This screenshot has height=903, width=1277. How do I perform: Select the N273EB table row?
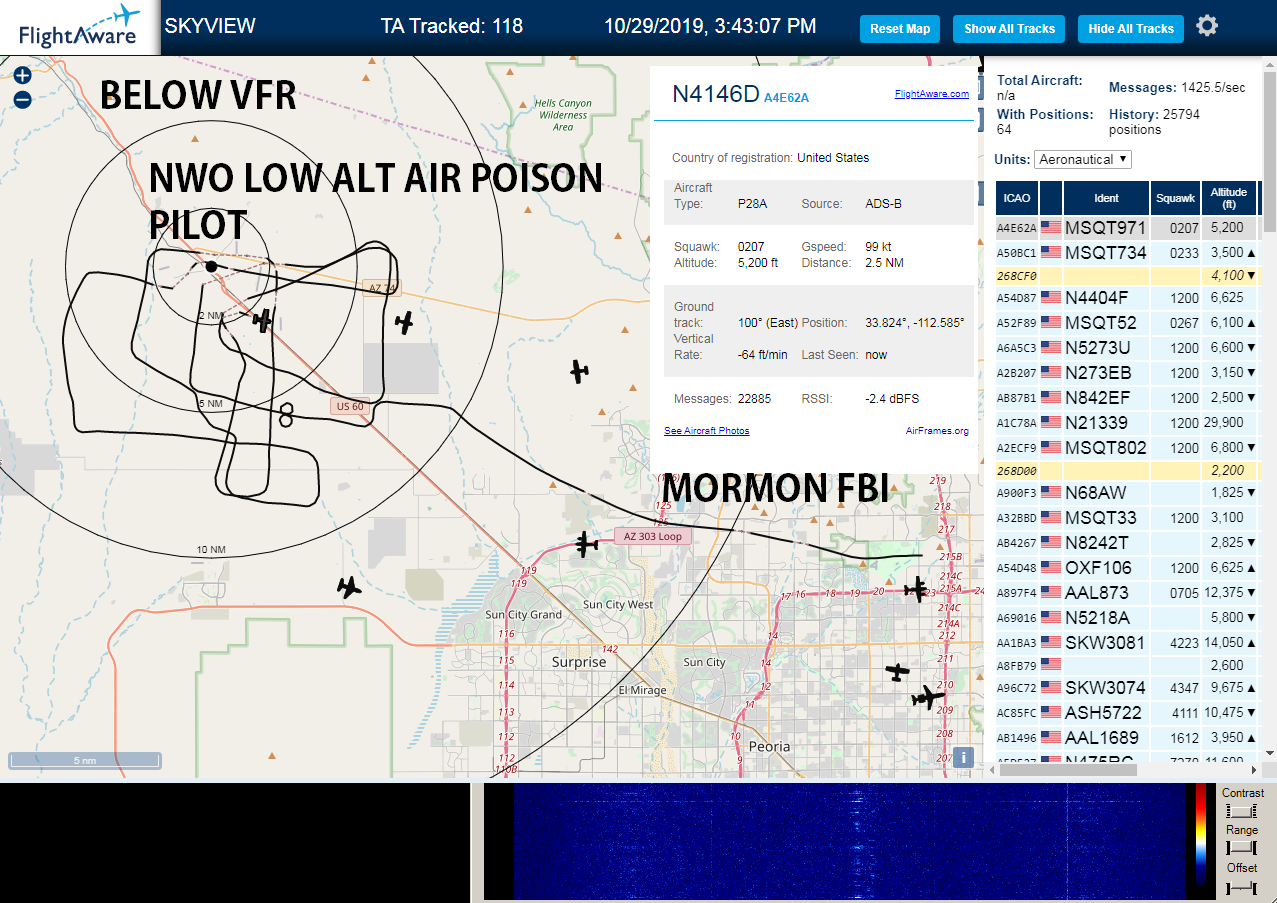(1127, 372)
